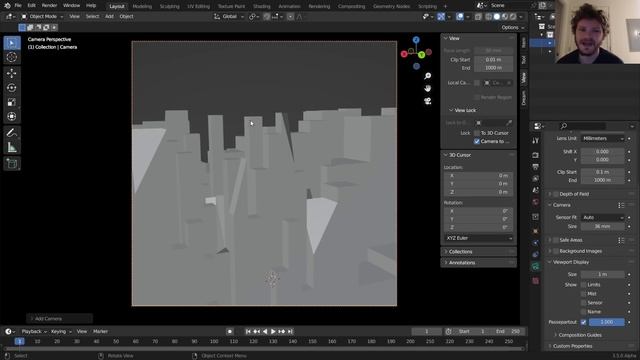Open the Options popover button

[x=513, y=27]
